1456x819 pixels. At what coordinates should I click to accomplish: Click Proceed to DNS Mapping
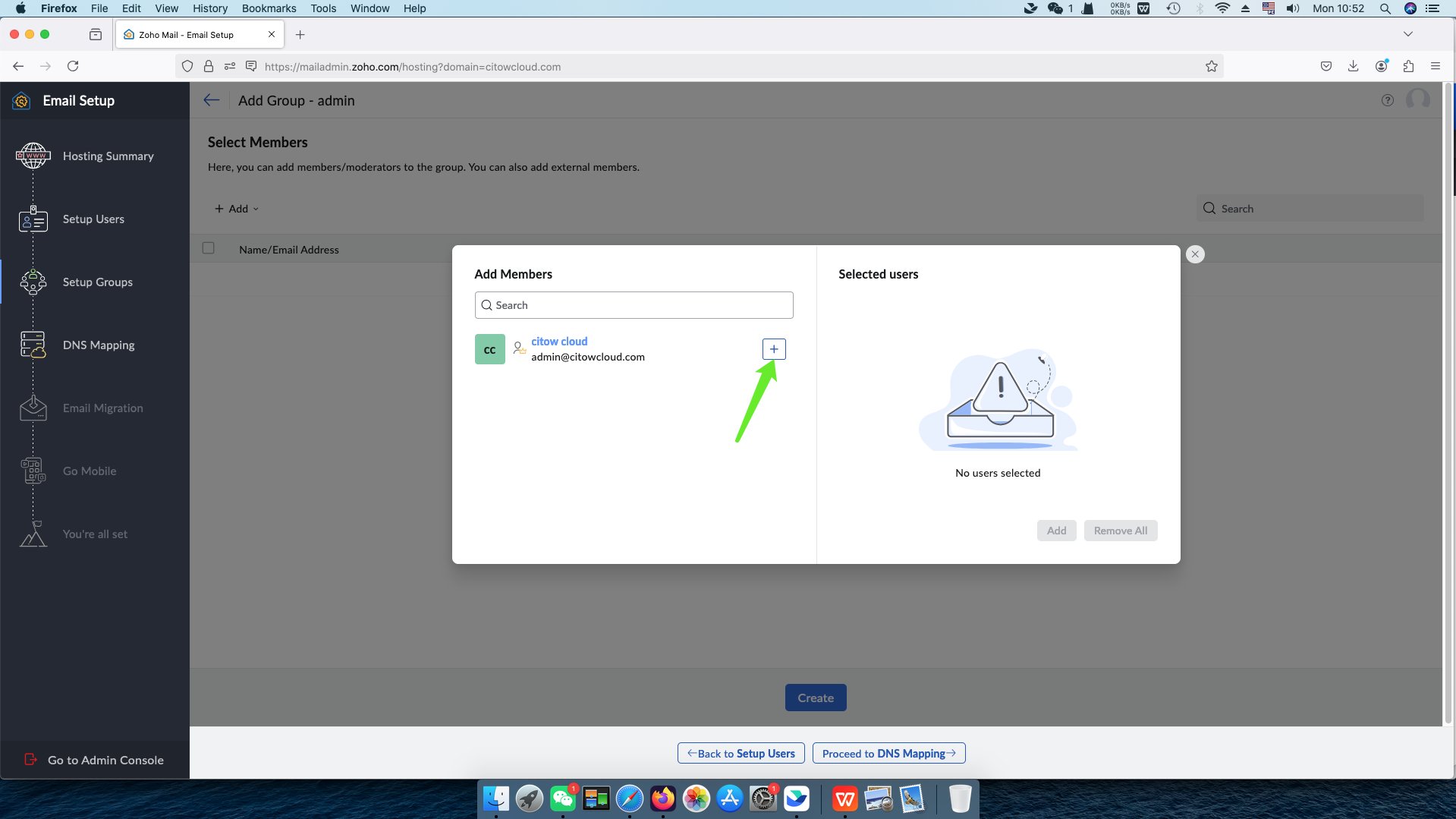(888, 754)
